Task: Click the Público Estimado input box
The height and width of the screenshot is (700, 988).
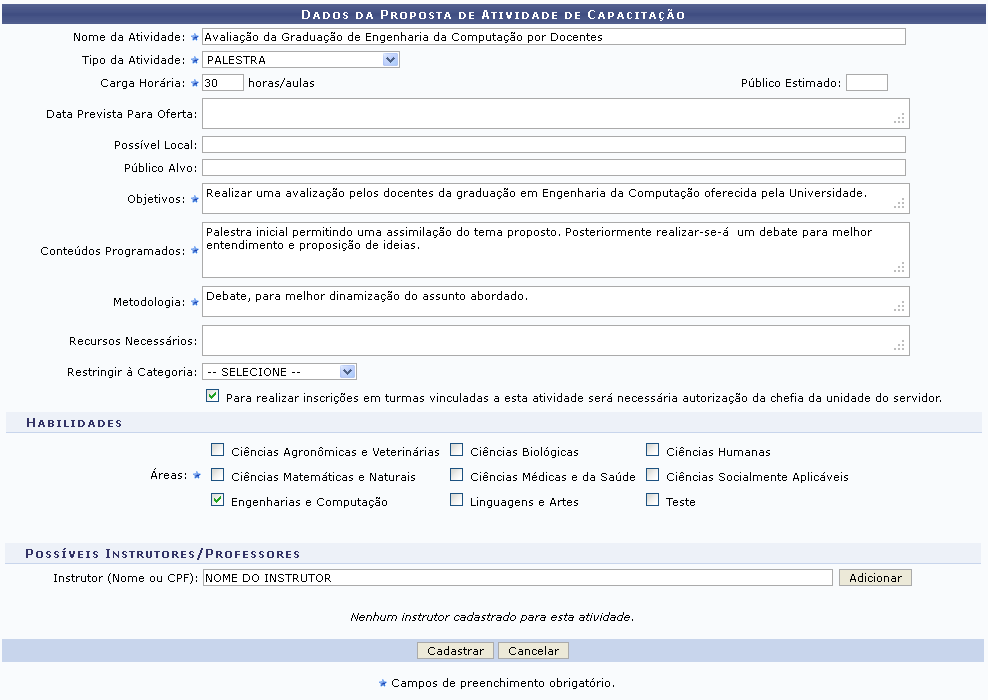Action: click(x=866, y=83)
